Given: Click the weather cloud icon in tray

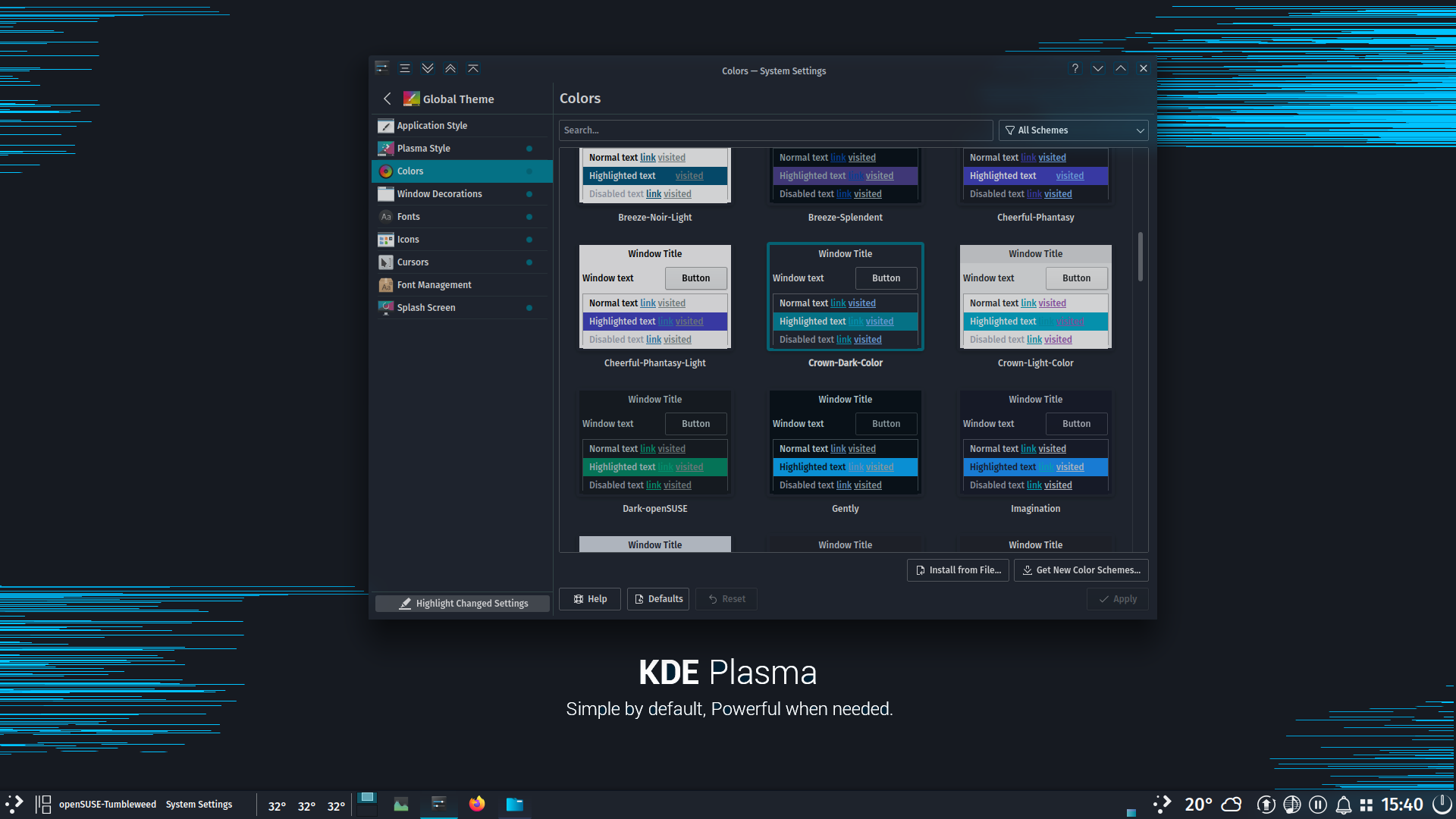Looking at the screenshot, I should click(1232, 804).
